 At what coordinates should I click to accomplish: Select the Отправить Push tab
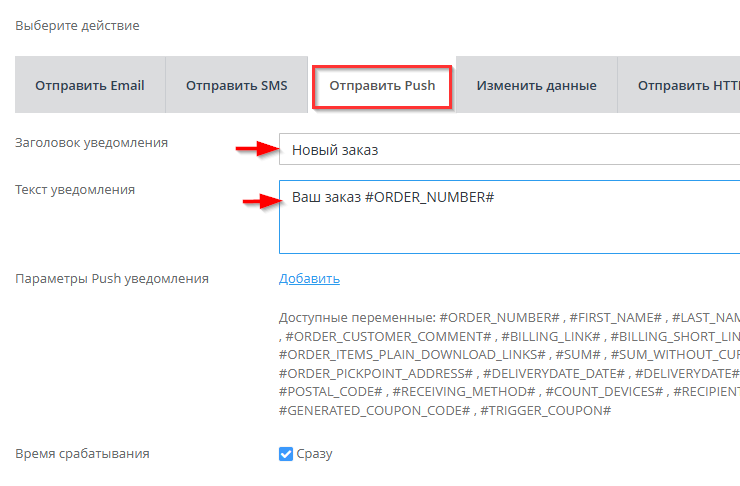[x=382, y=86]
